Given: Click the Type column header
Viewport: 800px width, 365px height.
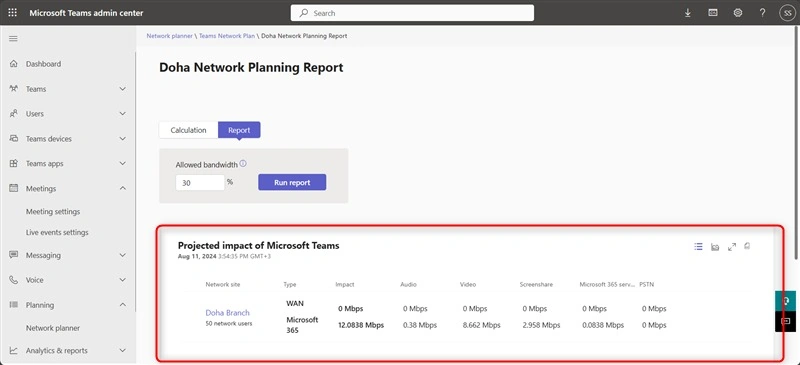Looking at the screenshot, I should point(290,284).
